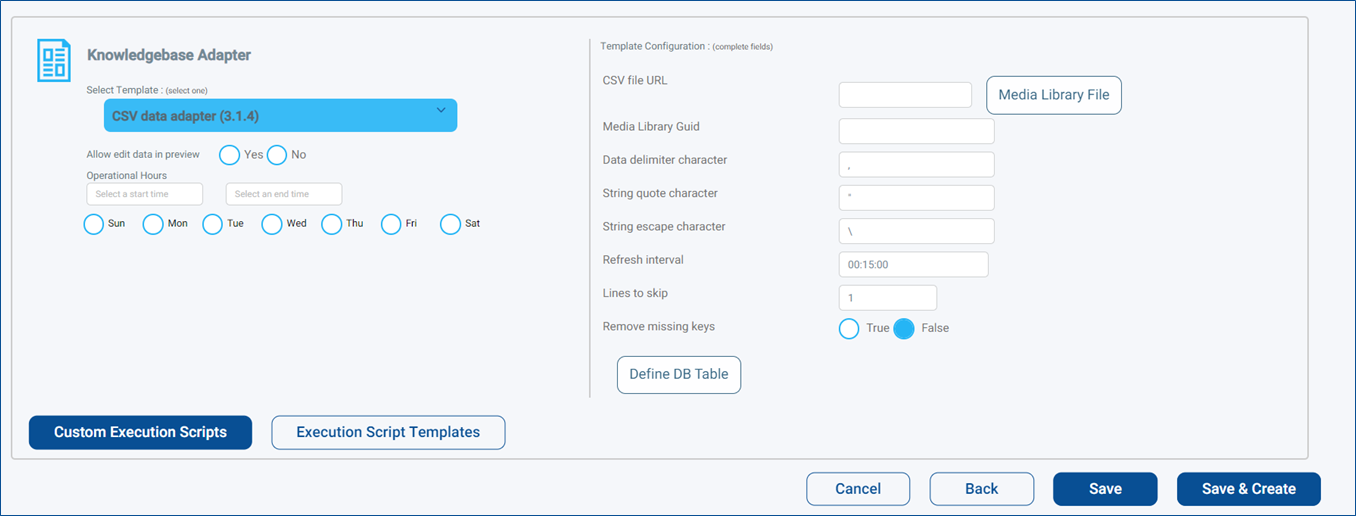Image resolution: width=1356 pixels, height=516 pixels.
Task: Enable the Sat operational day
Action: (451, 224)
